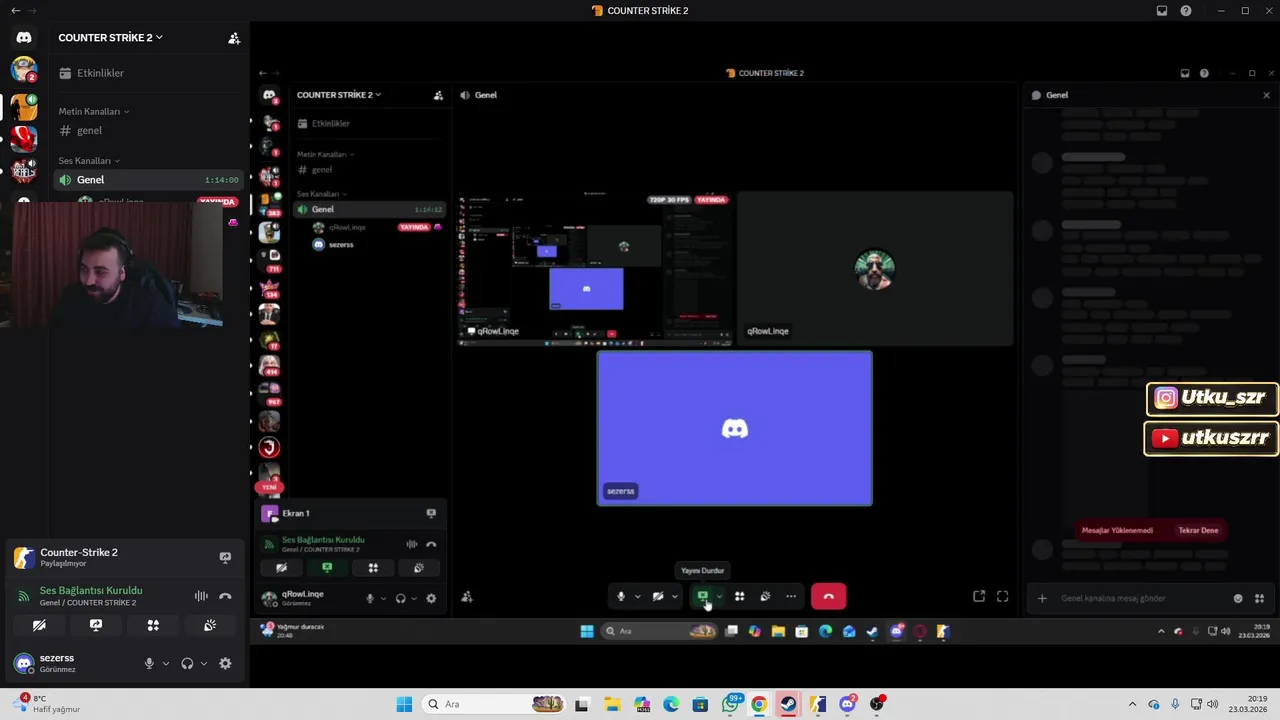Open Google Chrome from the taskbar
Viewport: 1280px width, 720px height.
(759, 704)
